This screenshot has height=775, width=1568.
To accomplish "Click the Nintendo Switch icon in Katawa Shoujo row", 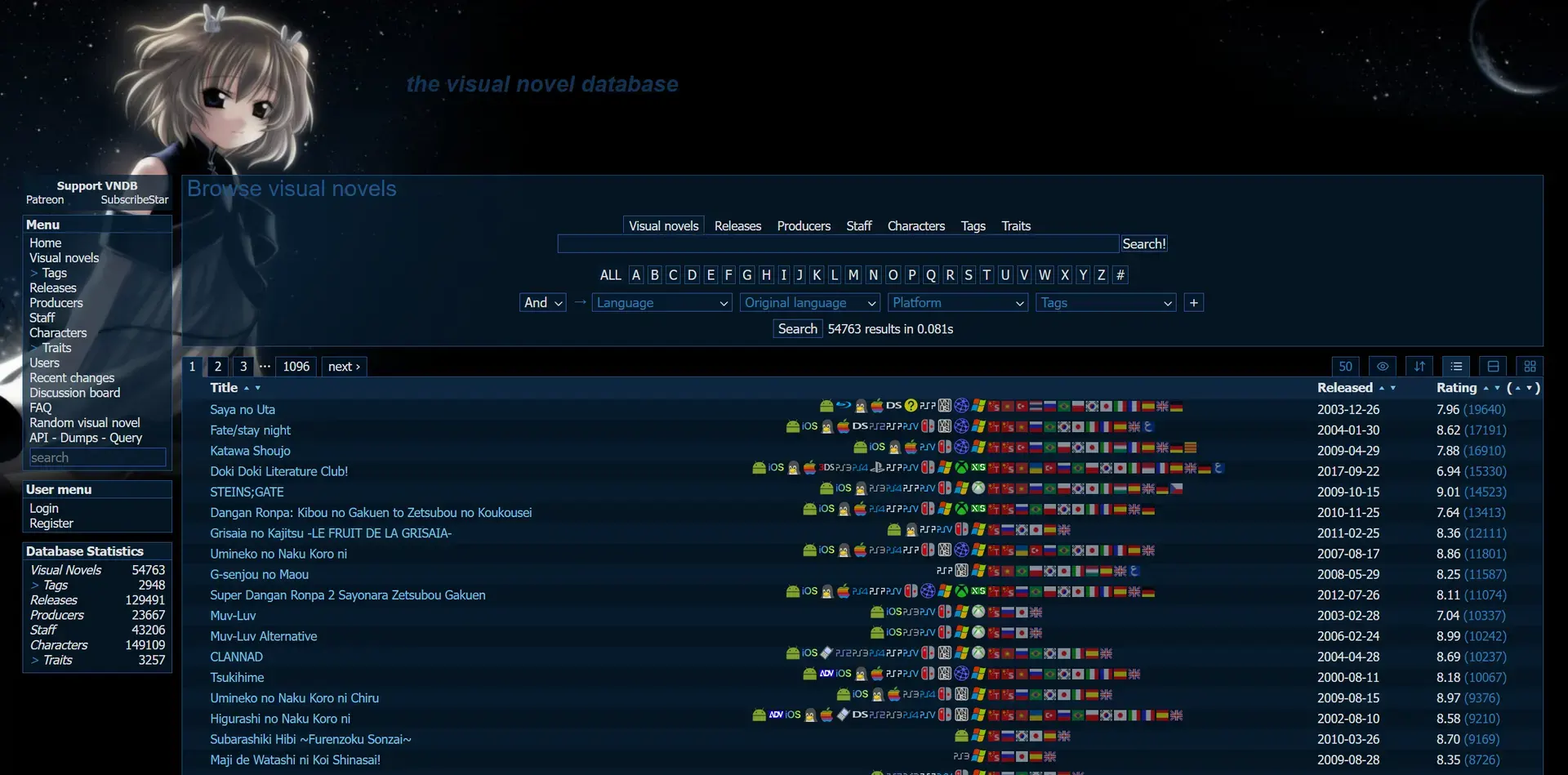I will (944, 447).
